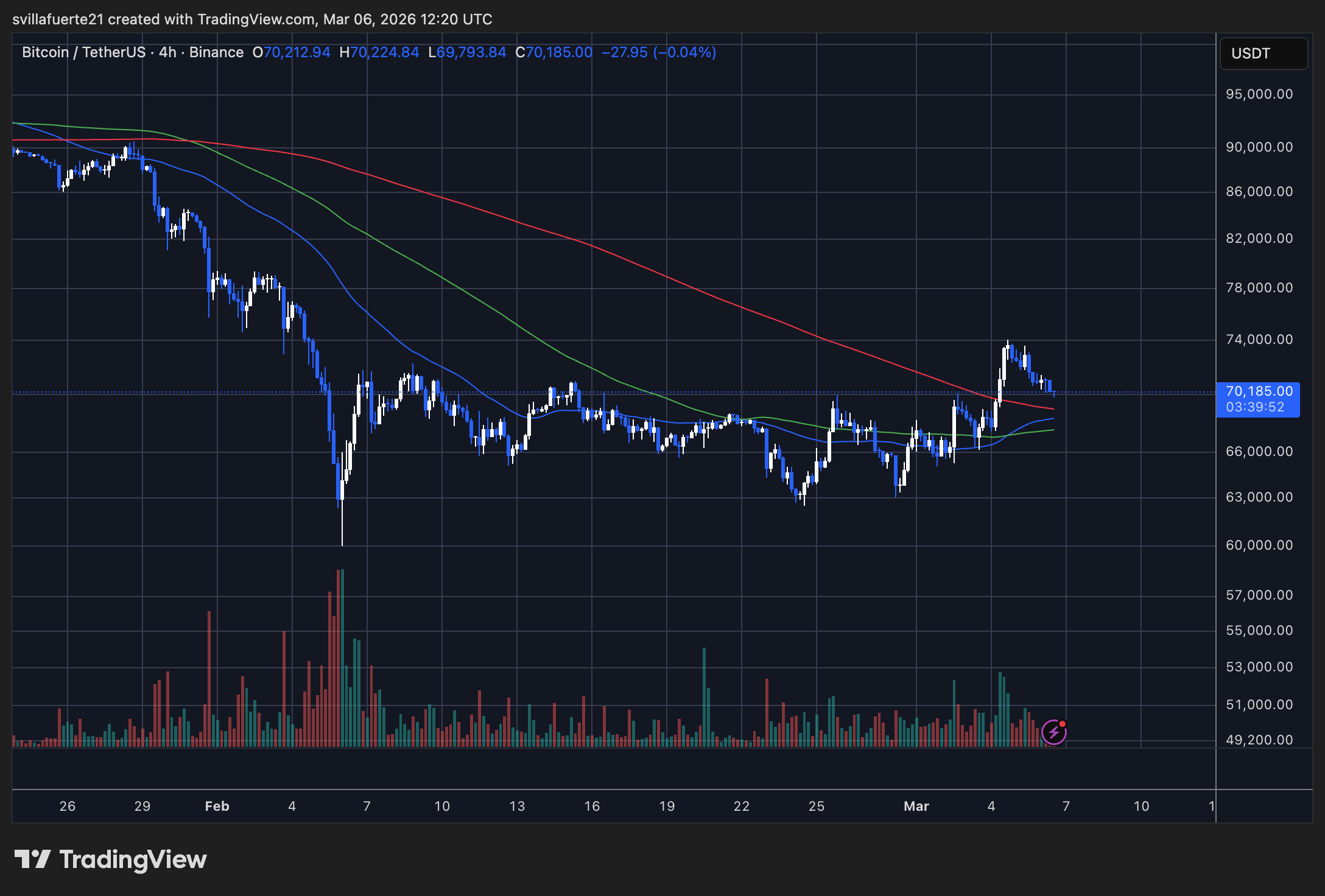
Task: Click the 60,000.00 price axis label
Action: click(x=1259, y=545)
